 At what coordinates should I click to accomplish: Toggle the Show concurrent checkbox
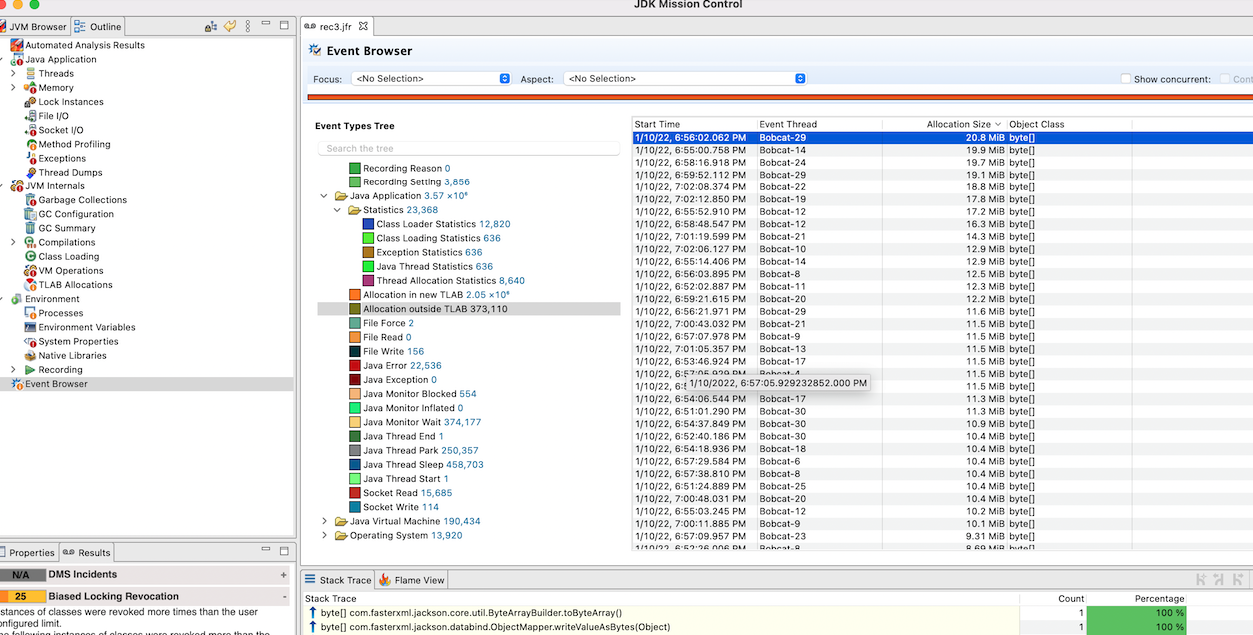1126,79
